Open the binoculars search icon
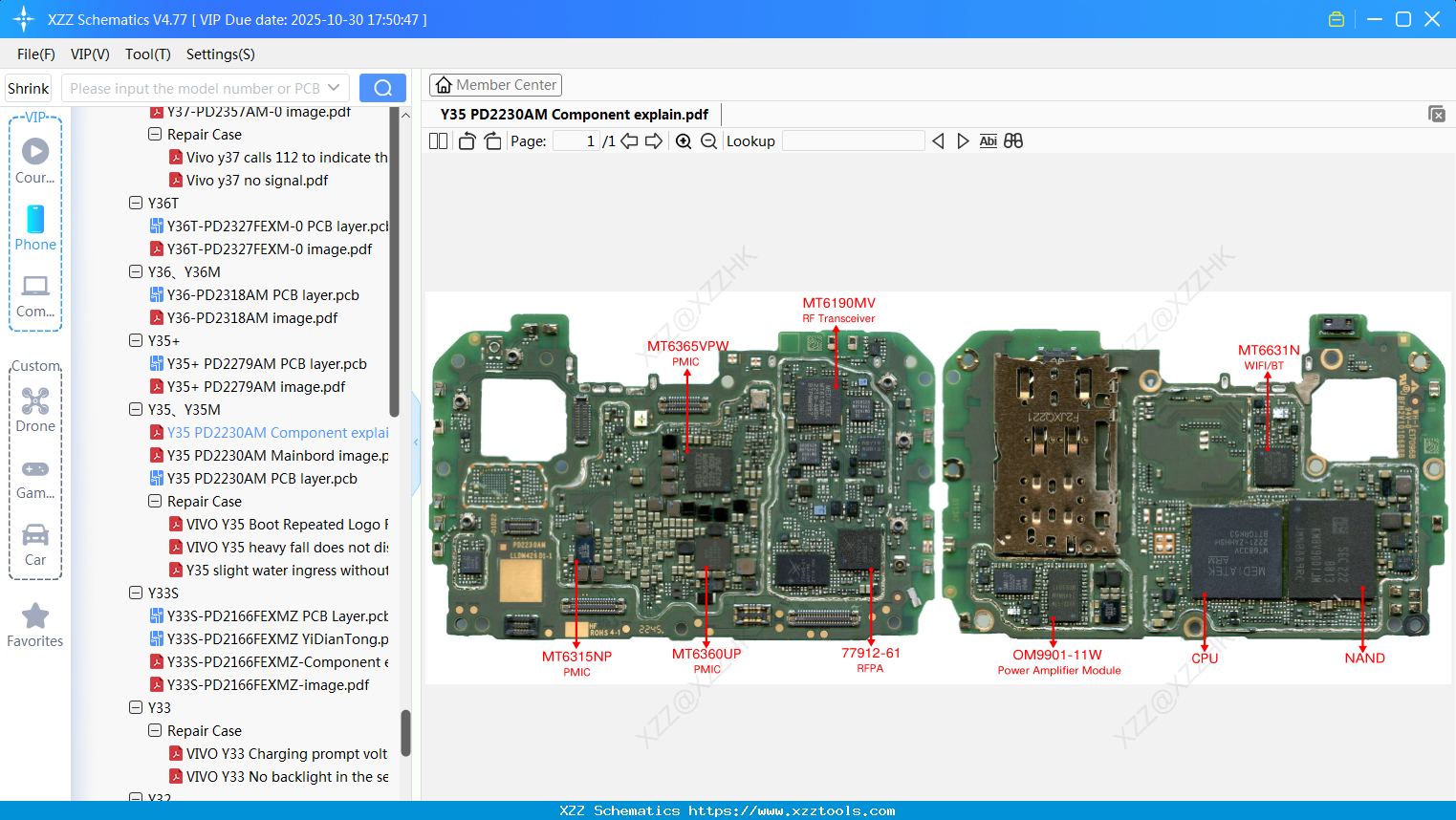The height and width of the screenshot is (820, 1456). tap(1013, 140)
